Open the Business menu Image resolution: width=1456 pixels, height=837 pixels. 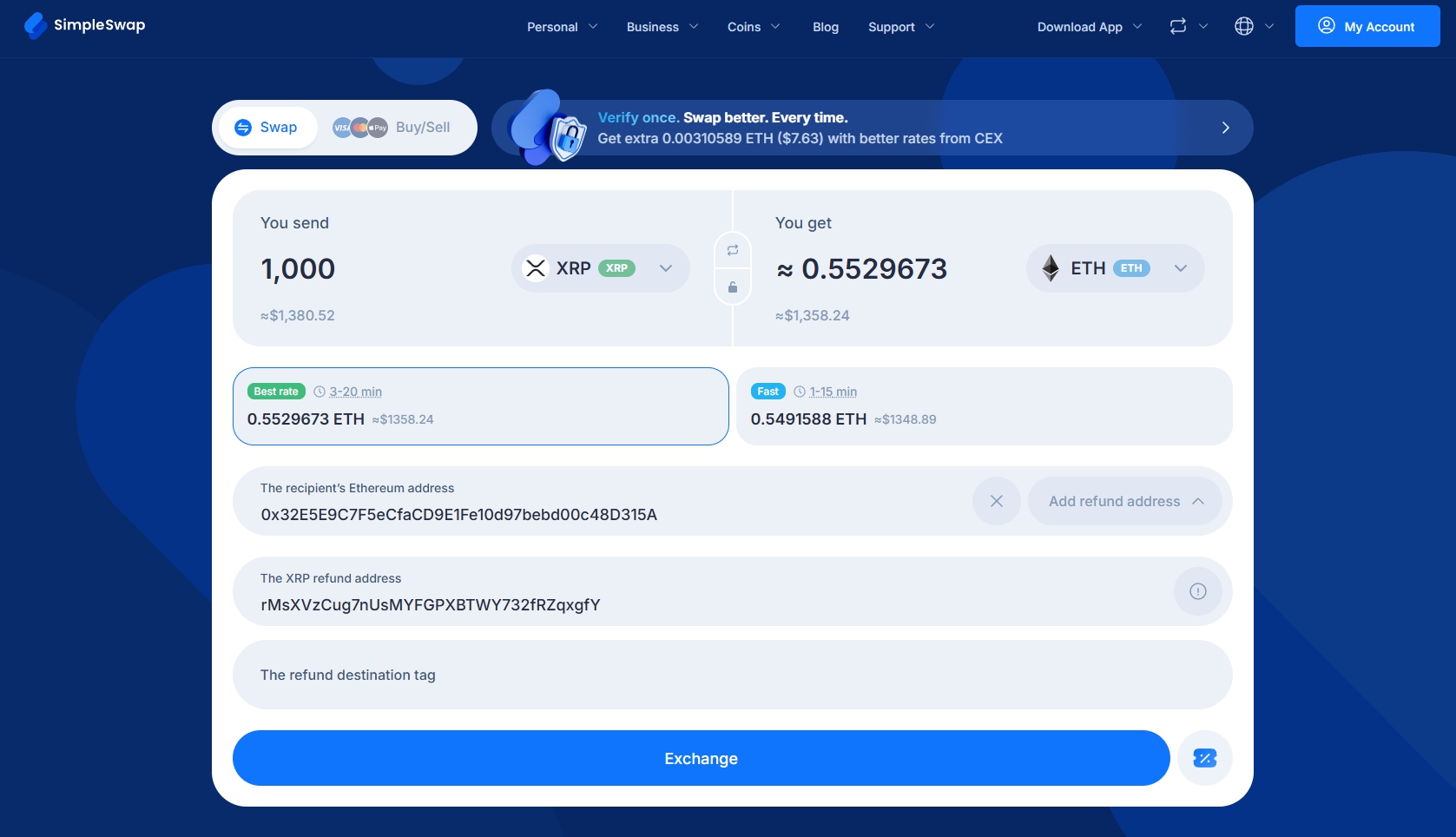tap(662, 27)
